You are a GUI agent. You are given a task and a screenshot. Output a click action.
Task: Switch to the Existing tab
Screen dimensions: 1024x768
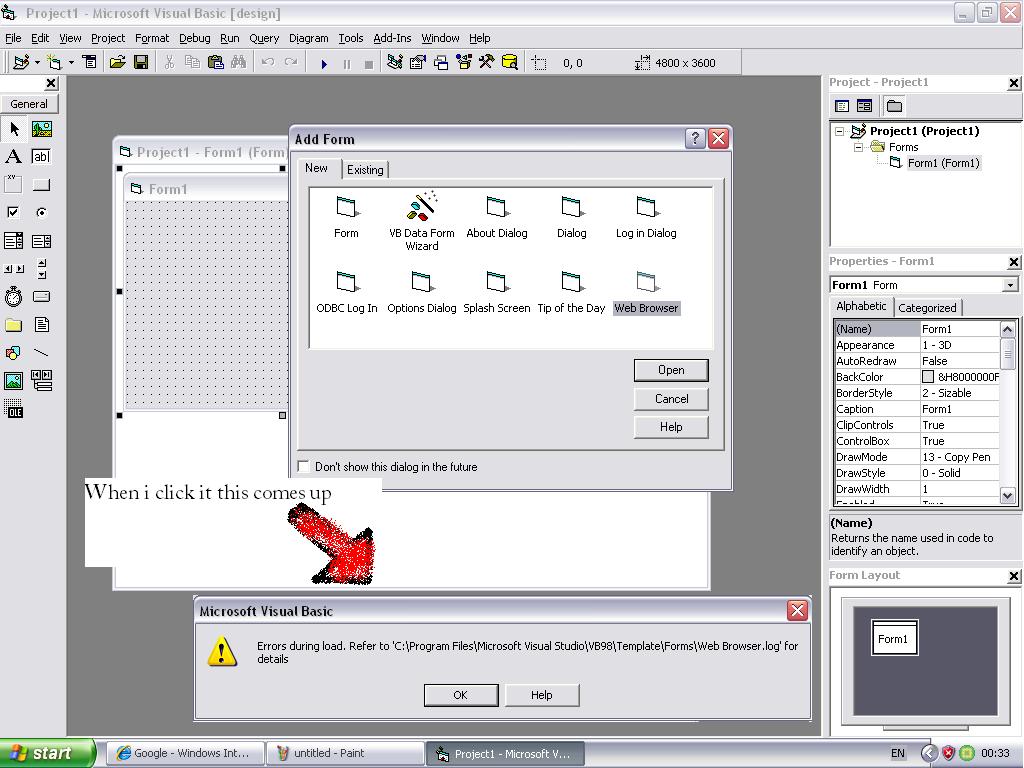coord(365,170)
